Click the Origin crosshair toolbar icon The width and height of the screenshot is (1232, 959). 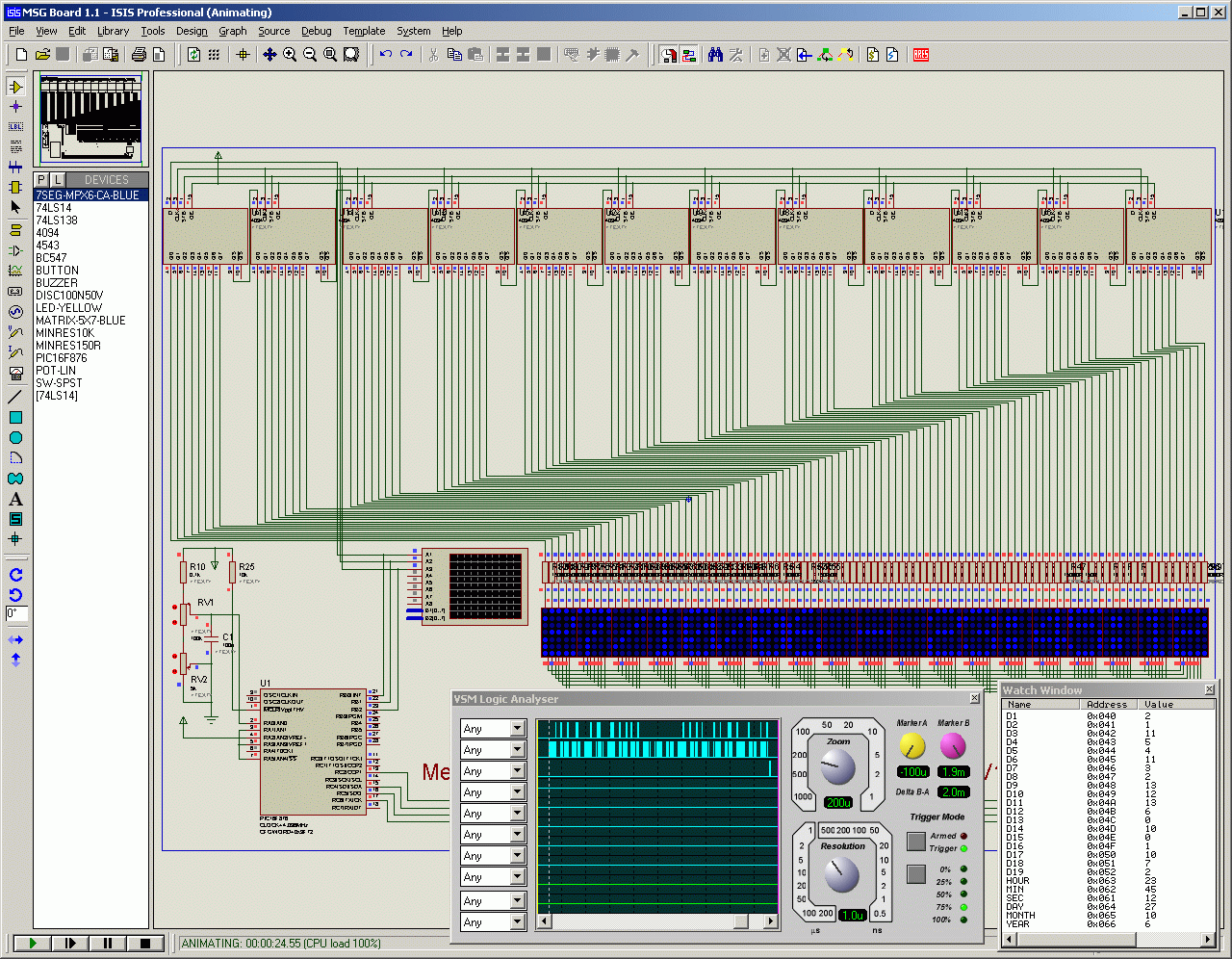click(x=243, y=55)
